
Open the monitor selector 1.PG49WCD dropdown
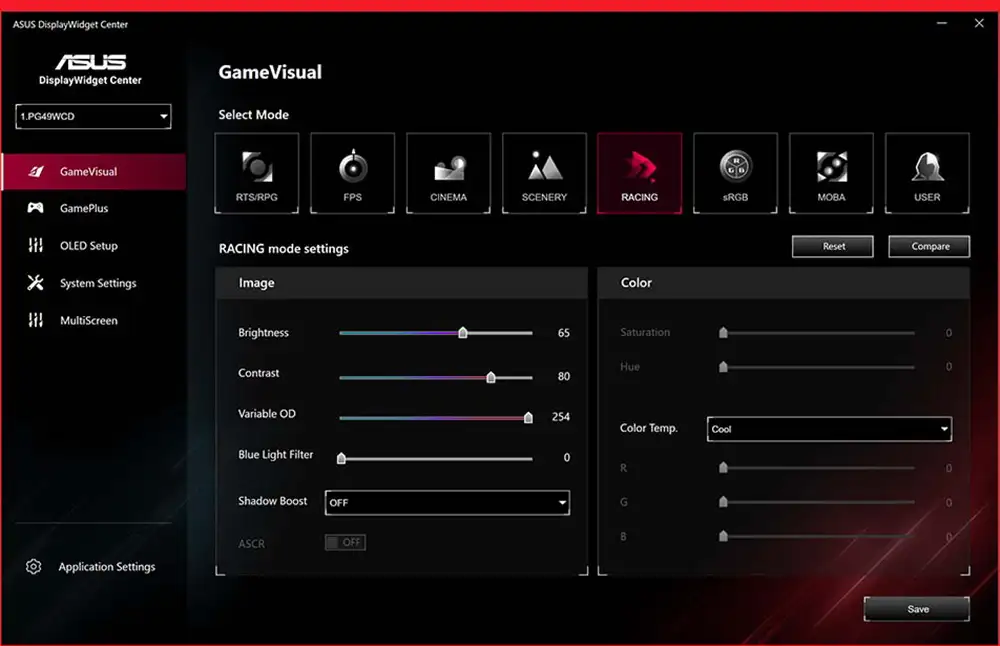coord(94,117)
